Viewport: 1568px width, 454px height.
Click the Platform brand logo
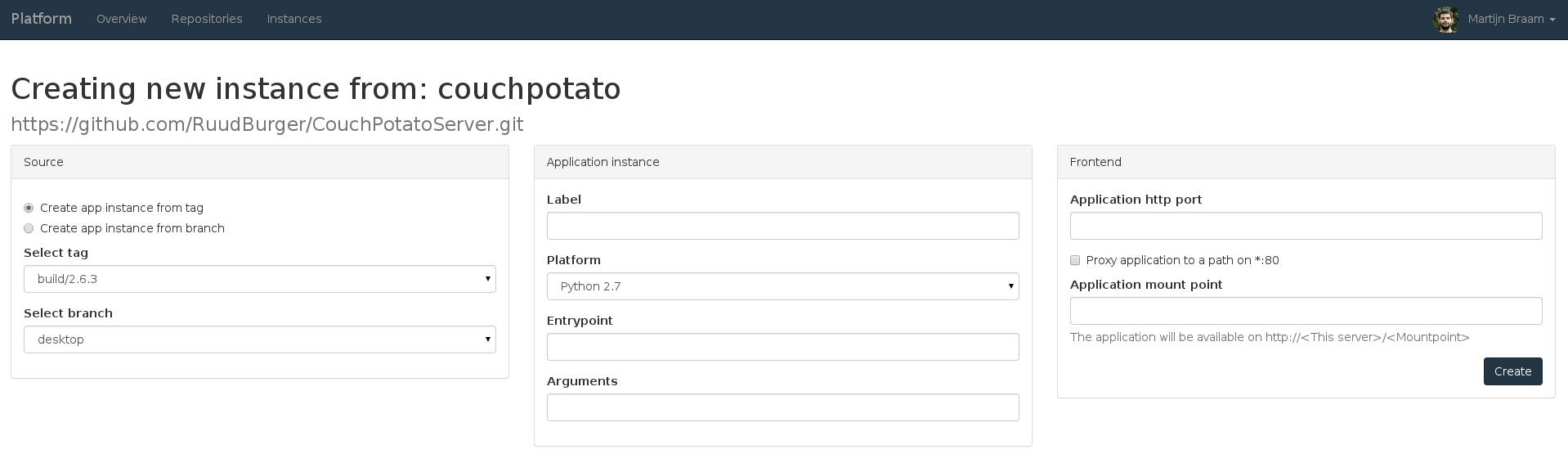42,19
